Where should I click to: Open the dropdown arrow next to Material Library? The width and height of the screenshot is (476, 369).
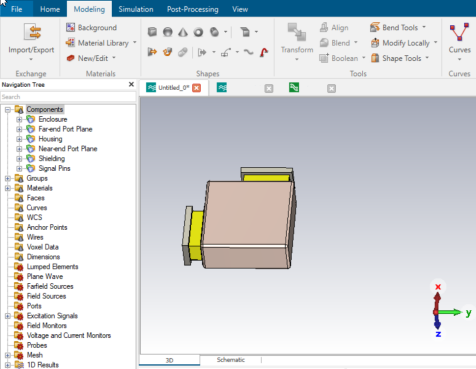[x=135, y=43]
